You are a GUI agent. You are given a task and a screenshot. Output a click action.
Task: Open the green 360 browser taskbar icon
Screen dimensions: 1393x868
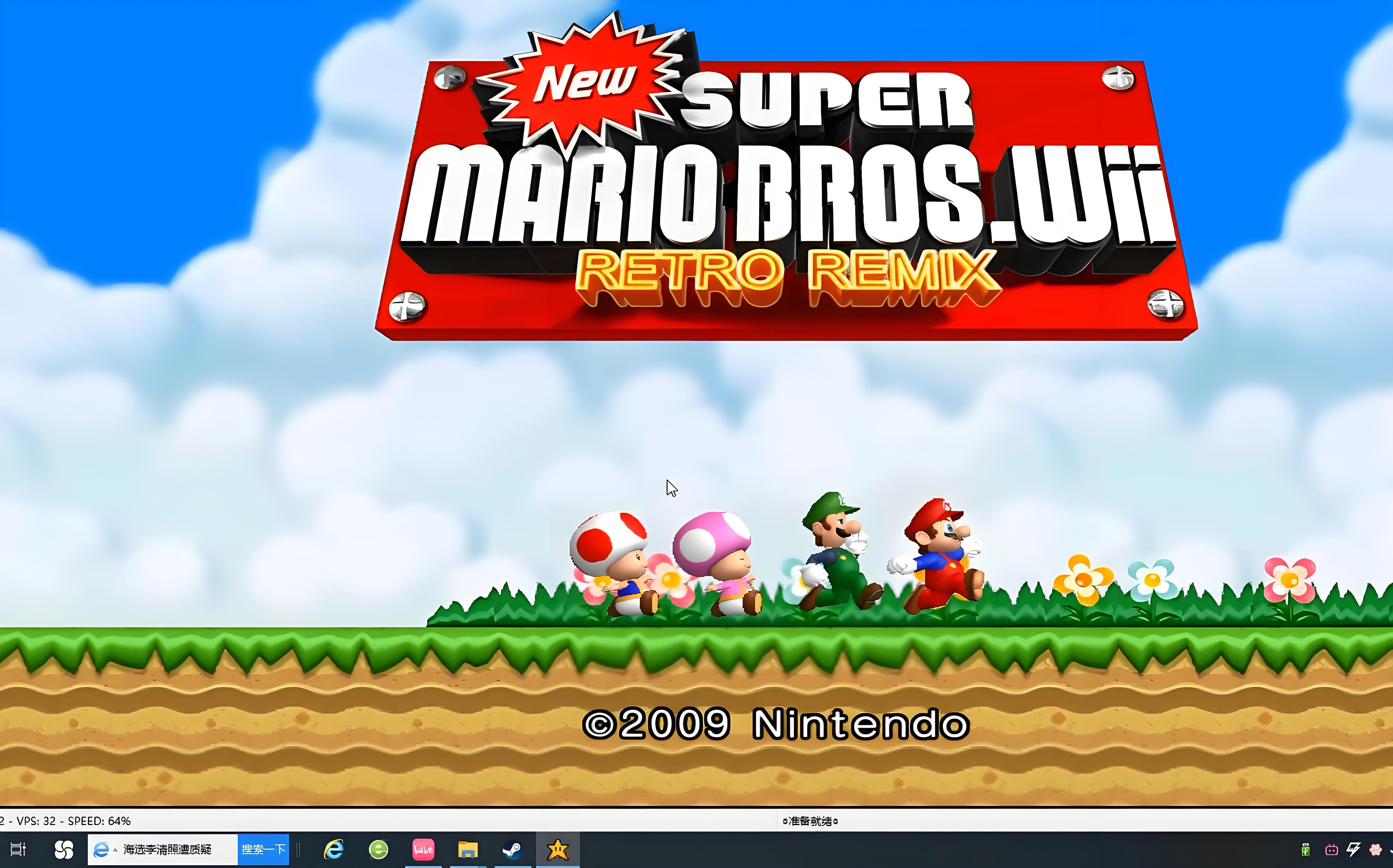(x=378, y=850)
